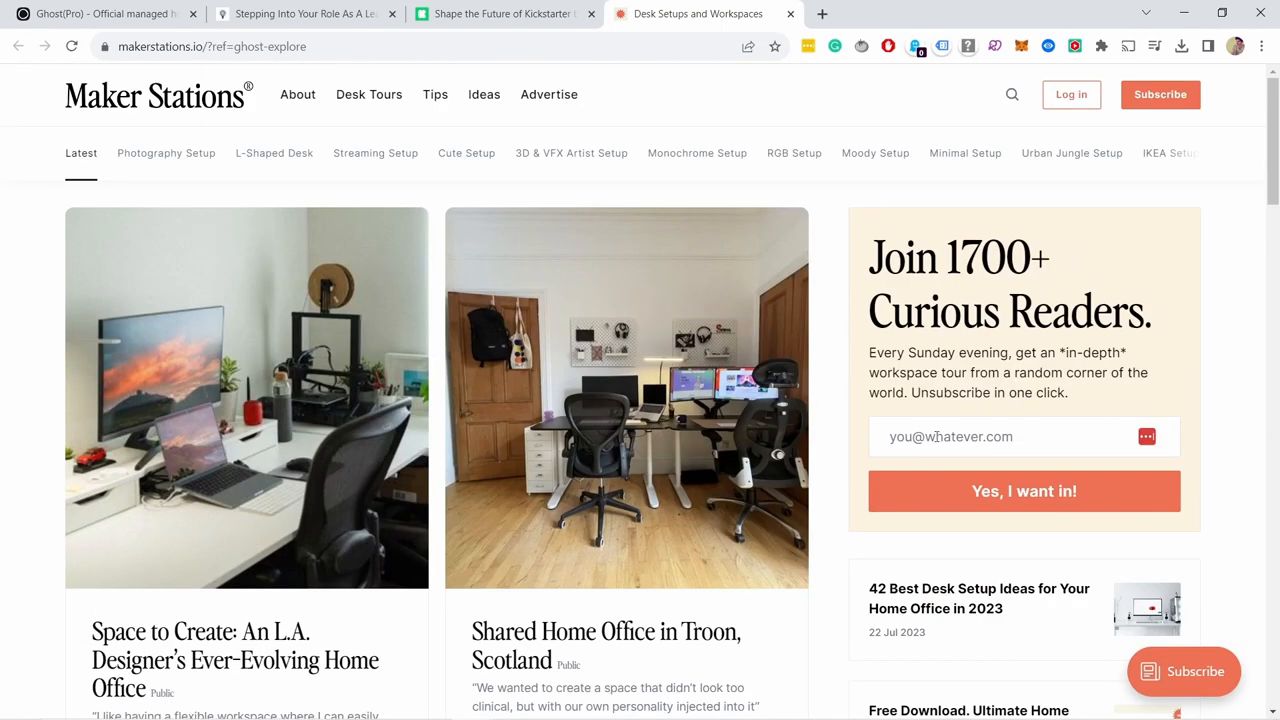
Task: Open the Grammarly extension icon
Action: coord(835,46)
